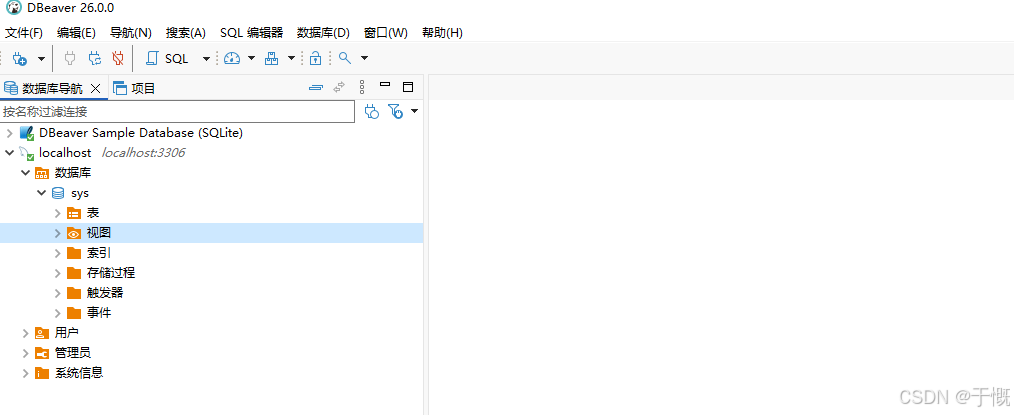The image size is (1014, 415).
Task: Select the 数据库 tree item
Action: point(73,173)
